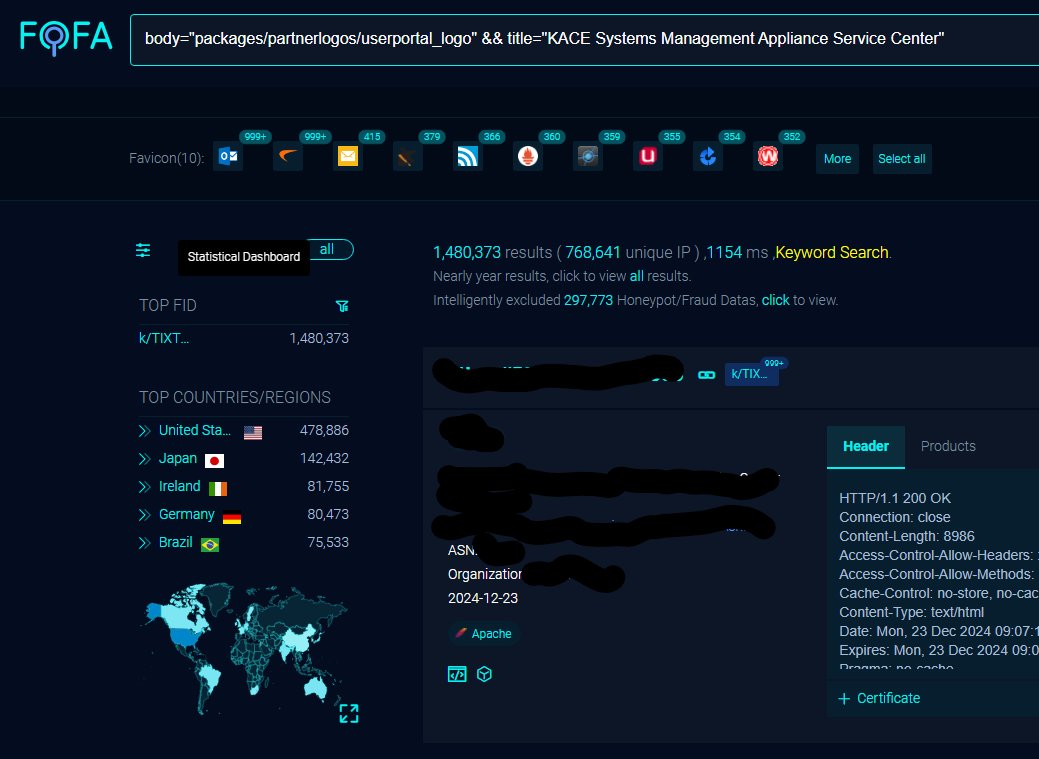Expand the Brazil country row
1039x759 pixels.
(x=144, y=543)
